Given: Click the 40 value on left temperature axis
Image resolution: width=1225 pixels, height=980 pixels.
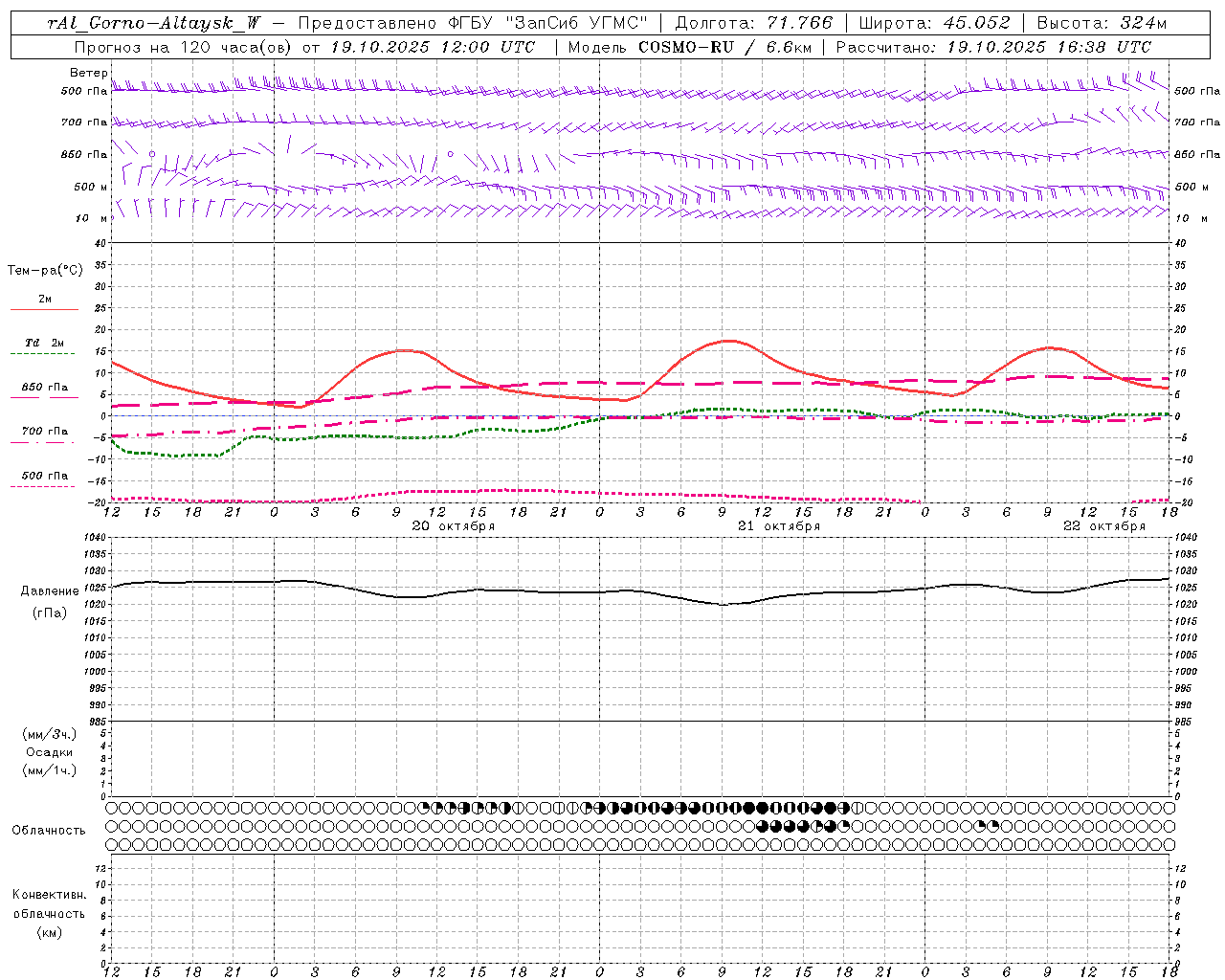Looking at the screenshot, I should click(x=100, y=243).
